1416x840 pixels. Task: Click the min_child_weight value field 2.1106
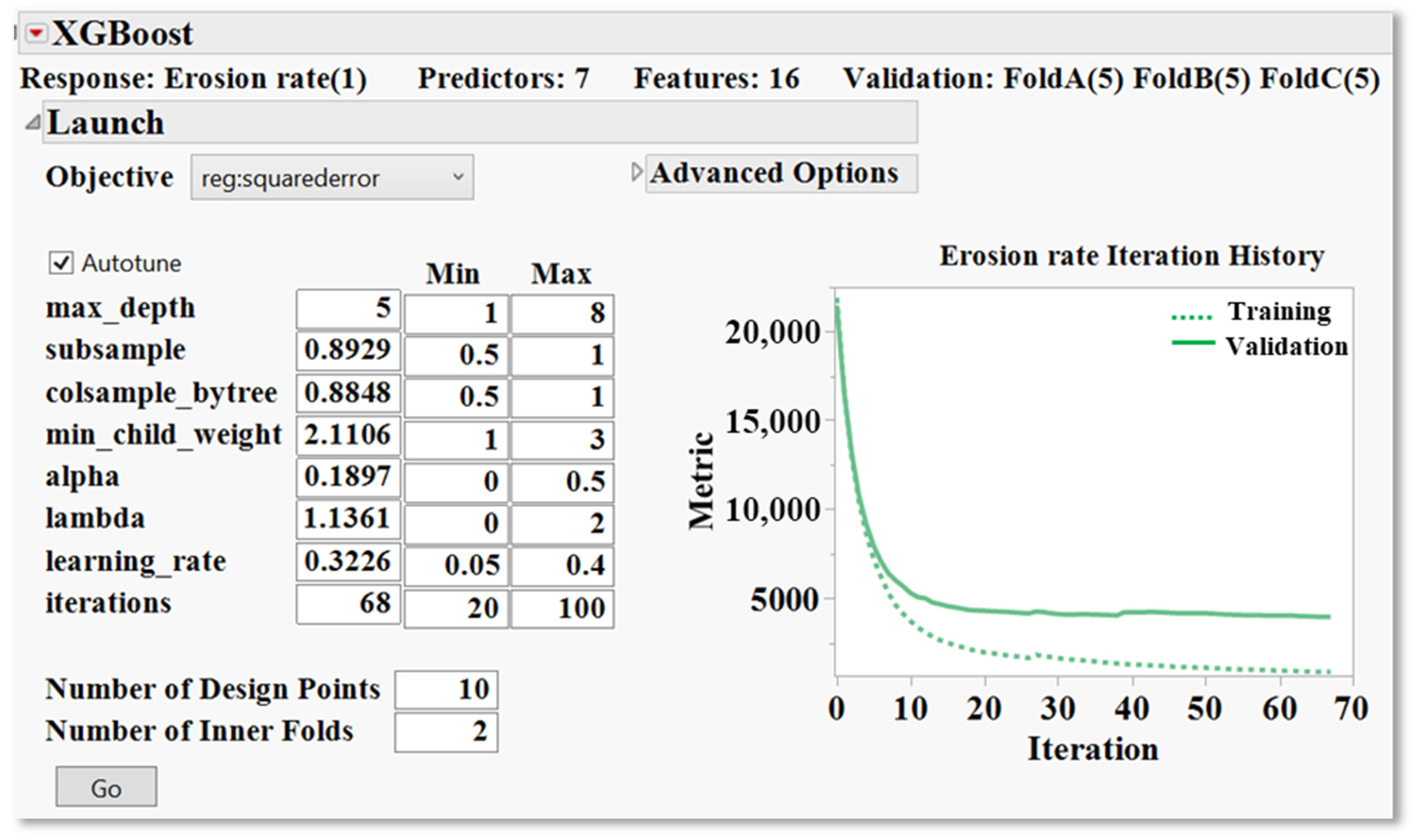tap(349, 435)
